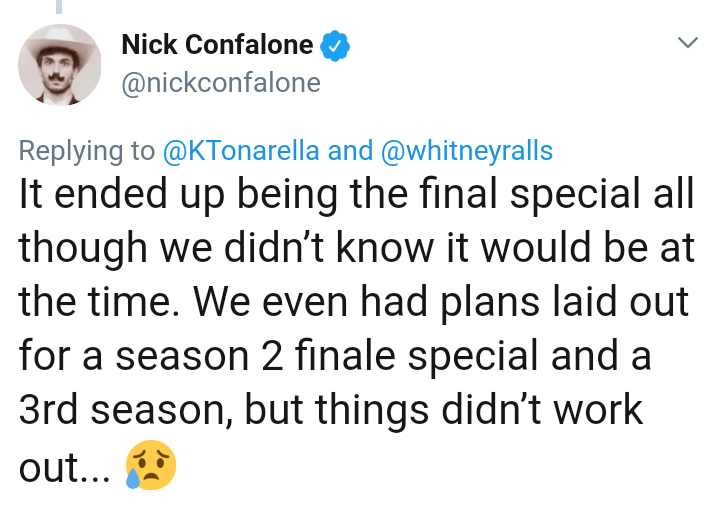Click the sad crying emoji
This screenshot has height=522, width=720.
click(151, 465)
